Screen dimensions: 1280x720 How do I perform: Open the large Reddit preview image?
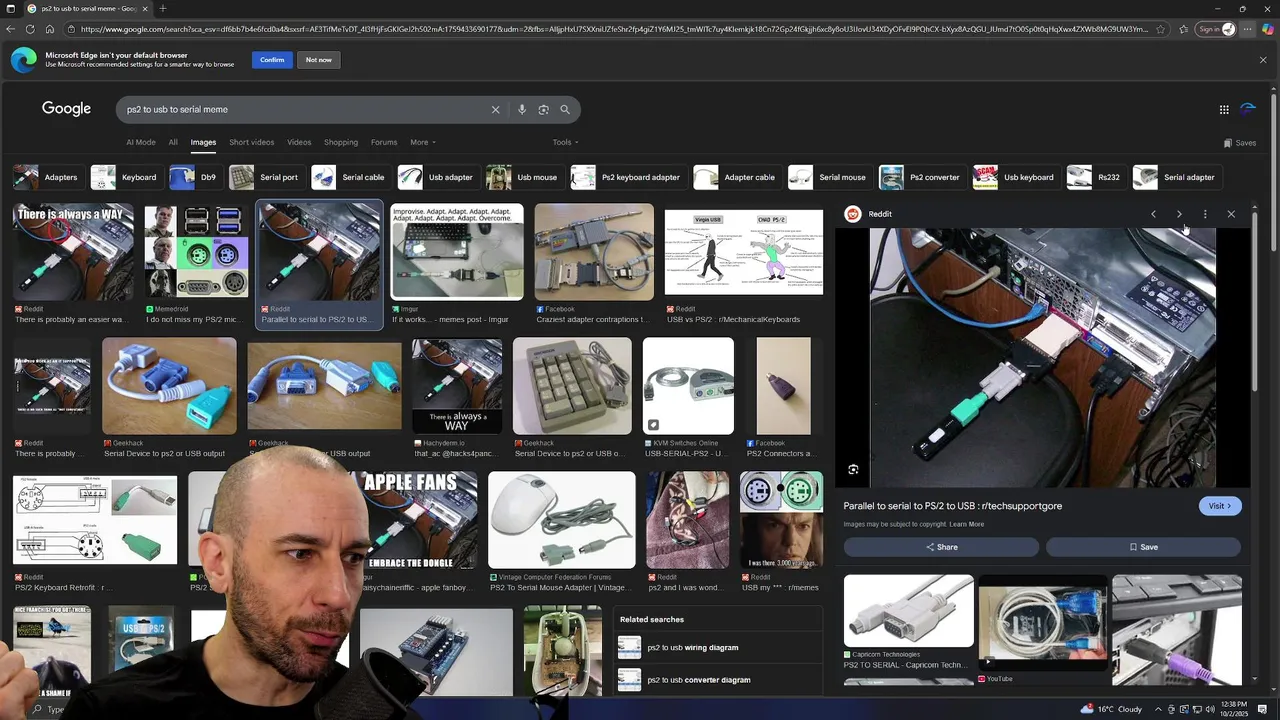click(1042, 358)
